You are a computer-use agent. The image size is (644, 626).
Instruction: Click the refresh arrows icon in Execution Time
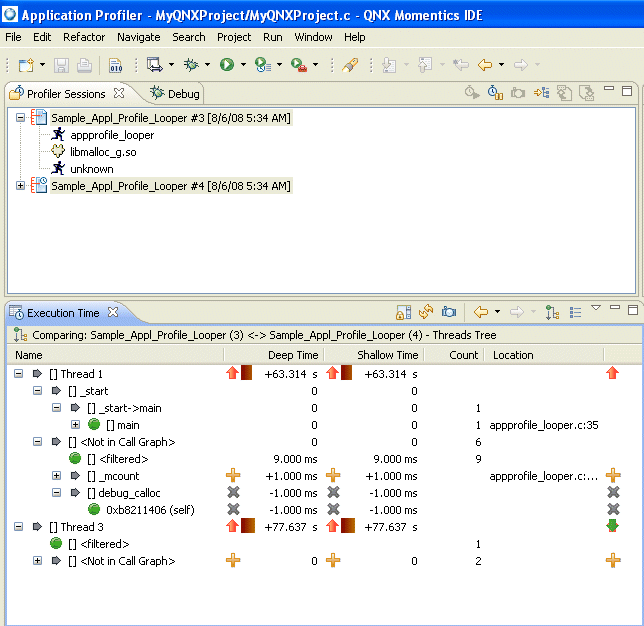click(426, 313)
